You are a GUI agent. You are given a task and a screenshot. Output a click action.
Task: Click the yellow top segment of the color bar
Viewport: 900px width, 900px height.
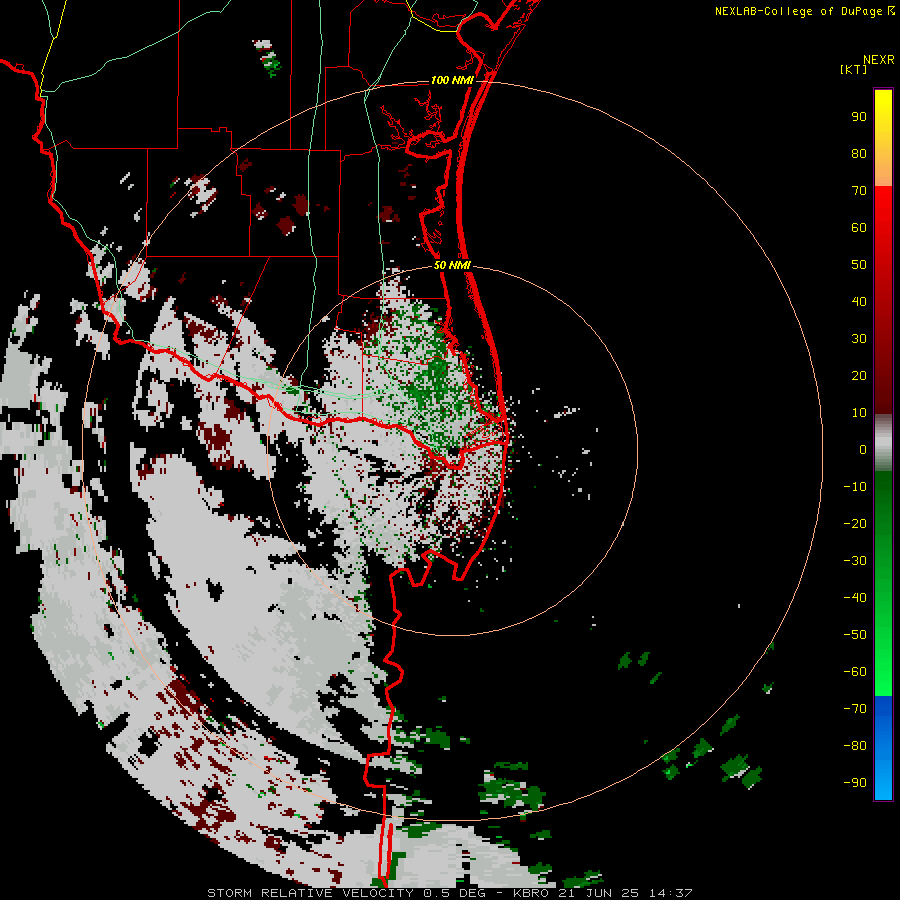pyautogui.click(x=883, y=138)
